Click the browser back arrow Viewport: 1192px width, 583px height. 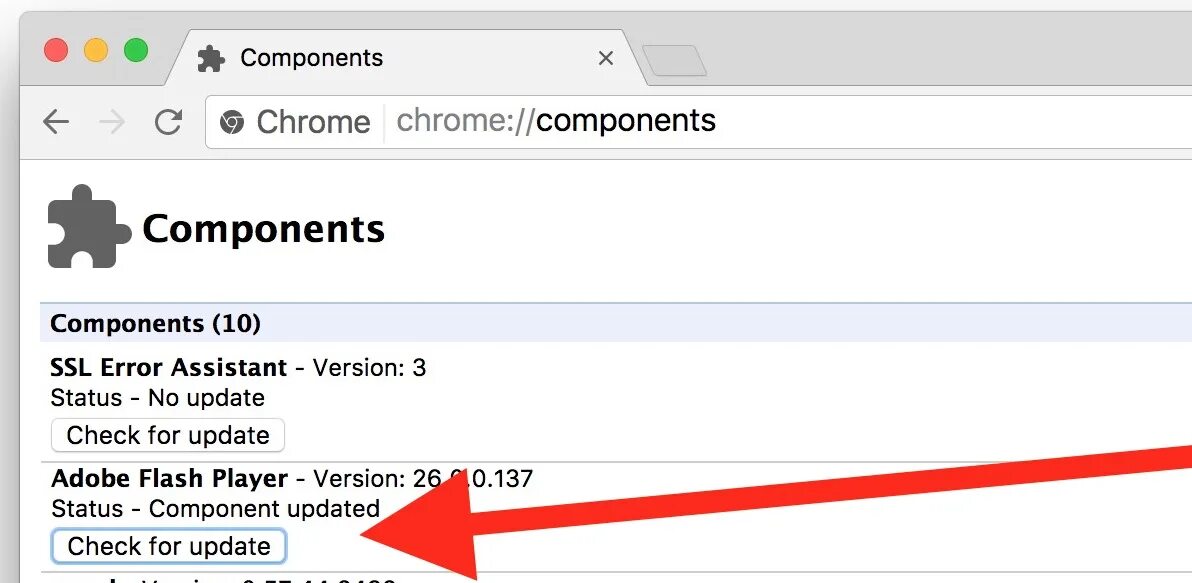tap(56, 122)
